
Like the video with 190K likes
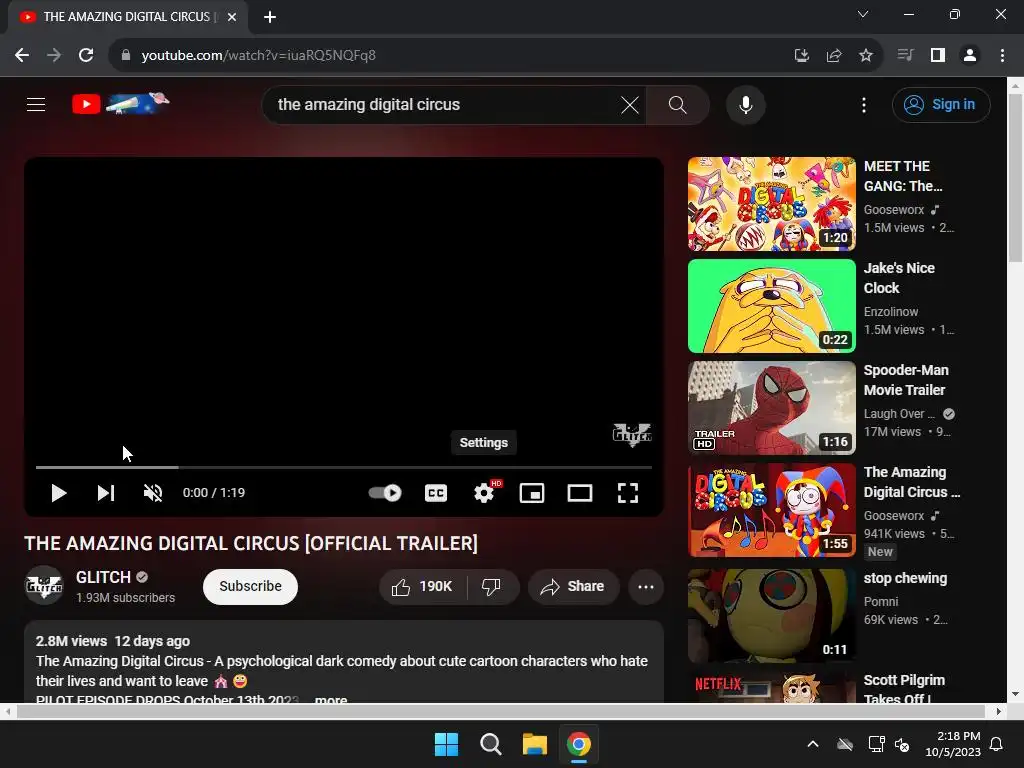point(423,586)
